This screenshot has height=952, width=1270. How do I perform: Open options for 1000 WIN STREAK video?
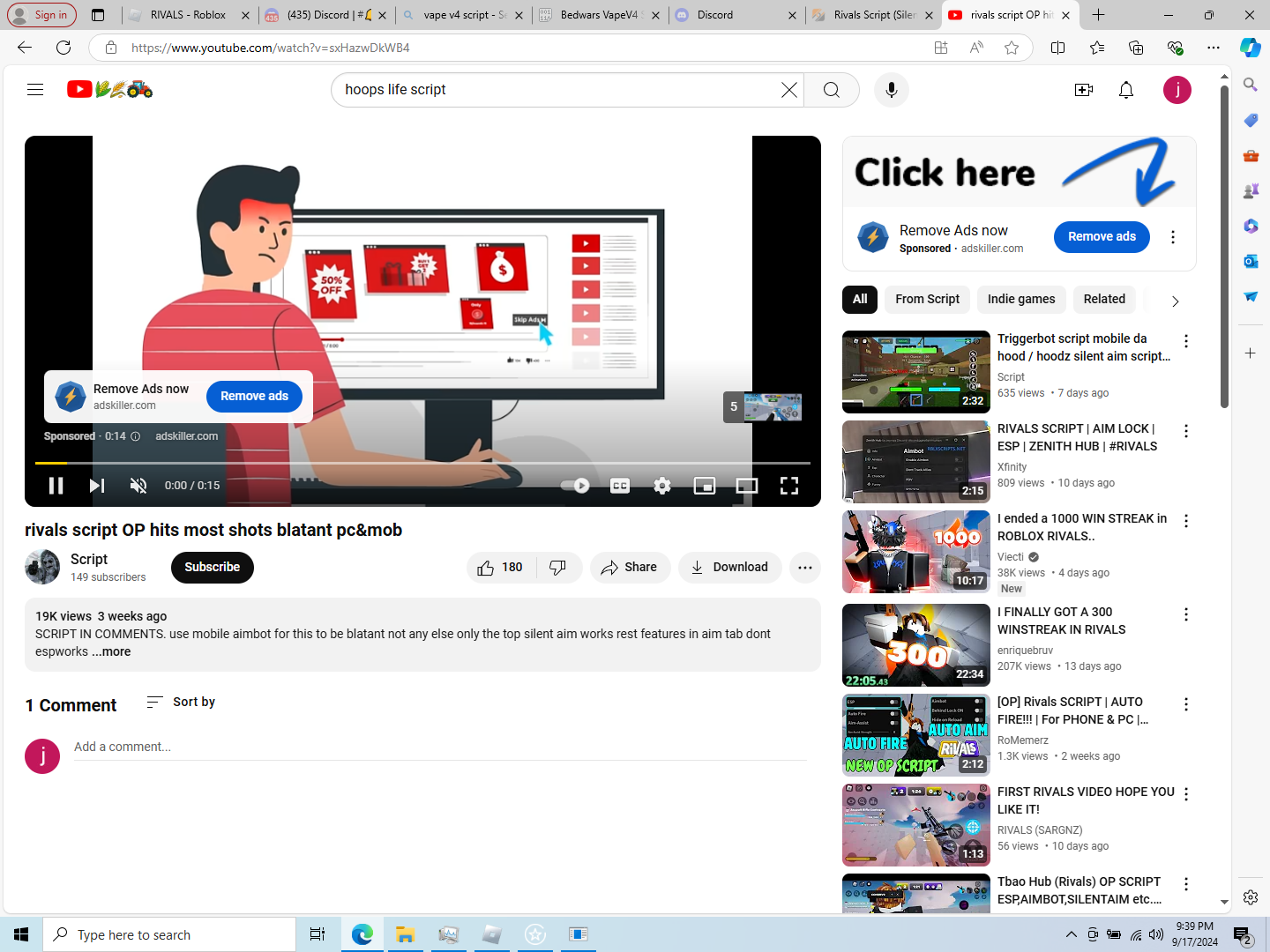1186,521
